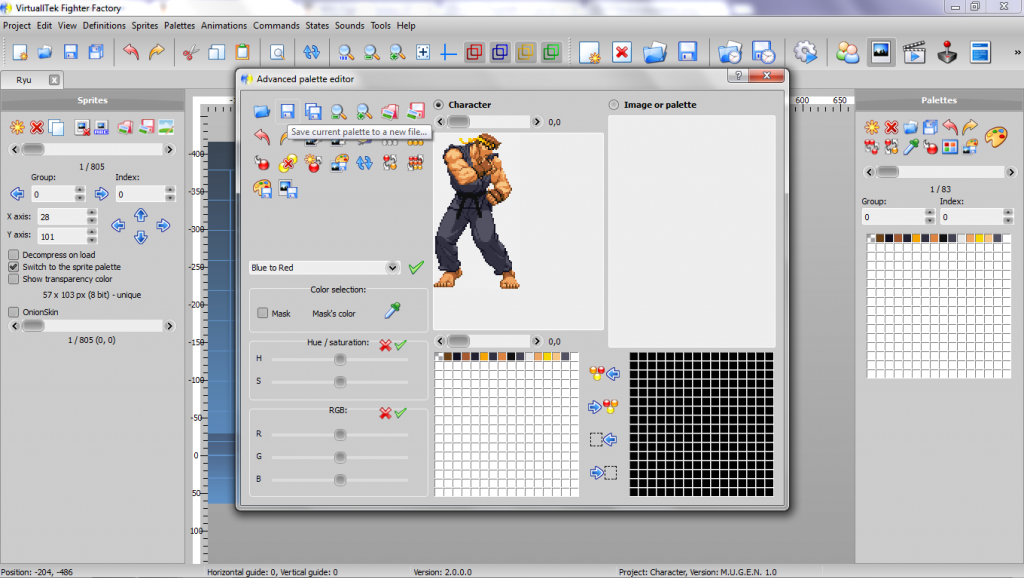Image resolution: width=1024 pixels, height=578 pixels.
Task: Uncheck Switch to the sprite palette
Action: pos(14,266)
